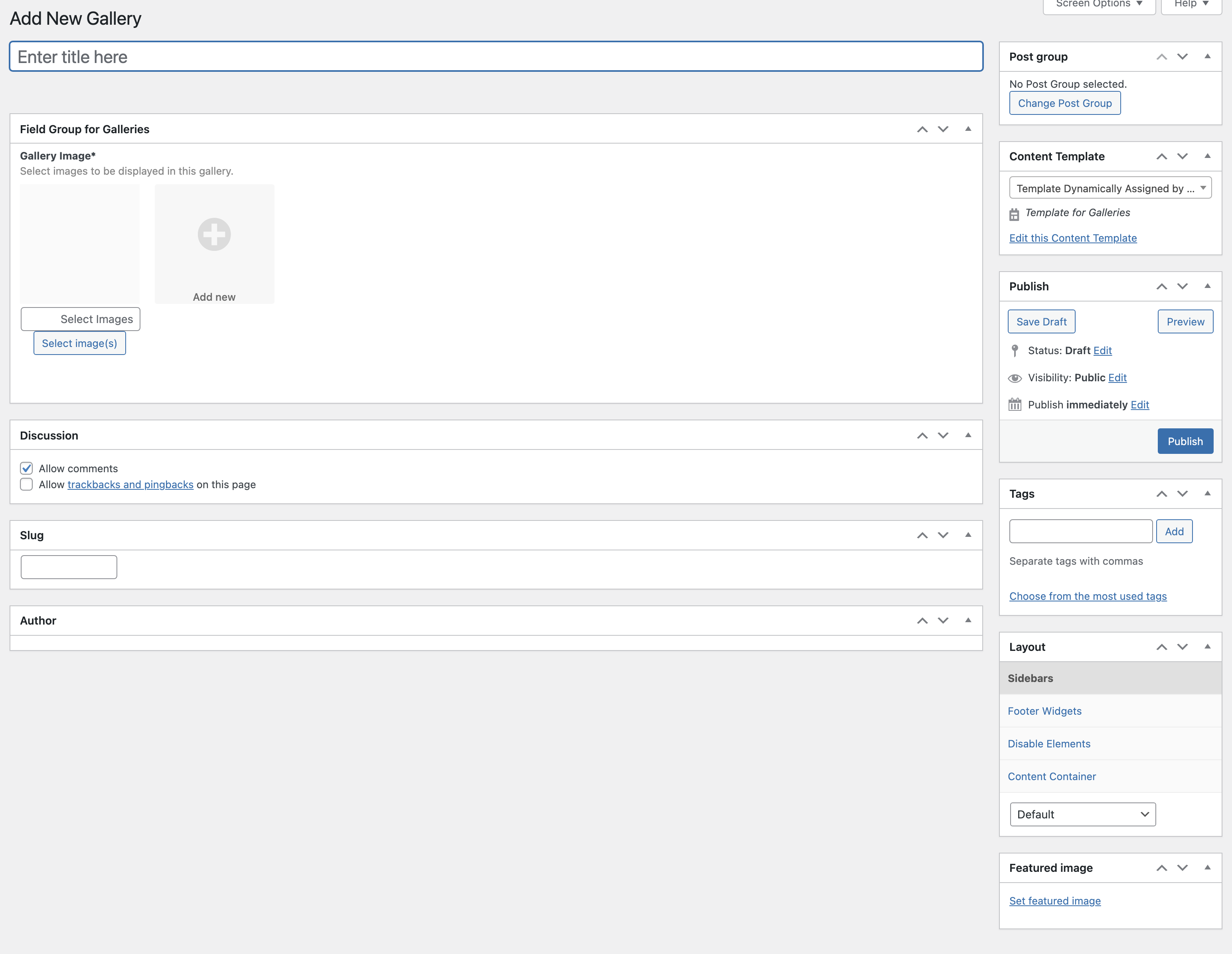Move Content Template panel down
Screen dimensions: 1232x954
coord(1183,156)
